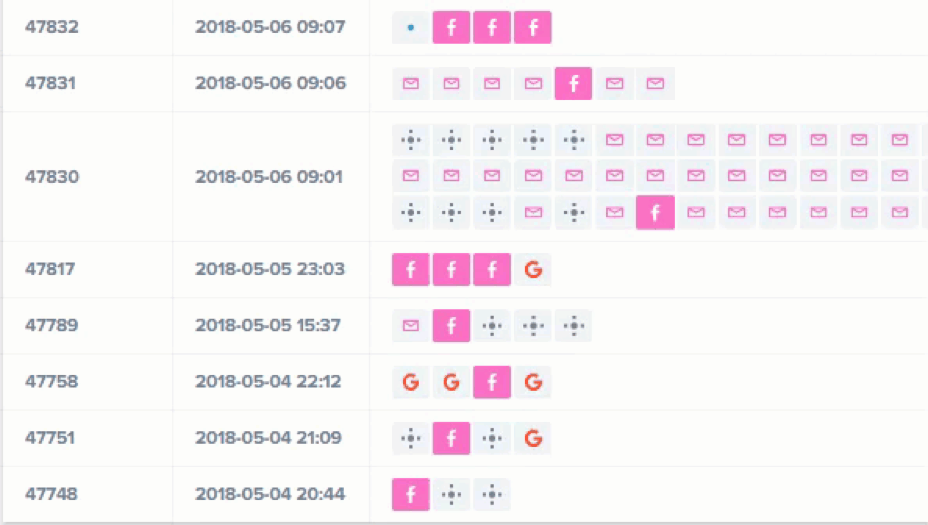The width and height of the screenshot is (928, 525).
Task: Click the blue dot icon in row 47832
Action: coord(411,28)
